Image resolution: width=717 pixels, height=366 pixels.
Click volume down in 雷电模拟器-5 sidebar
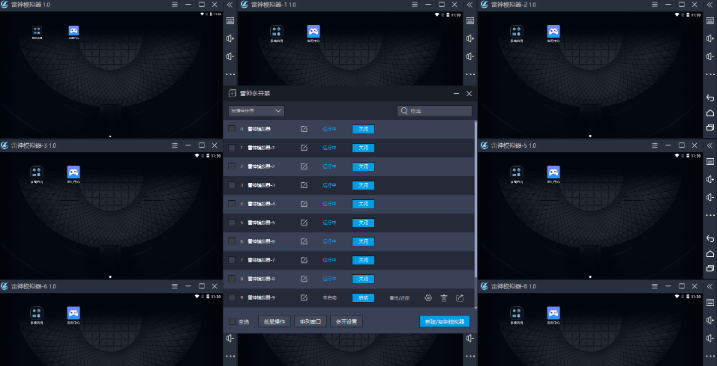click(710, 197)
